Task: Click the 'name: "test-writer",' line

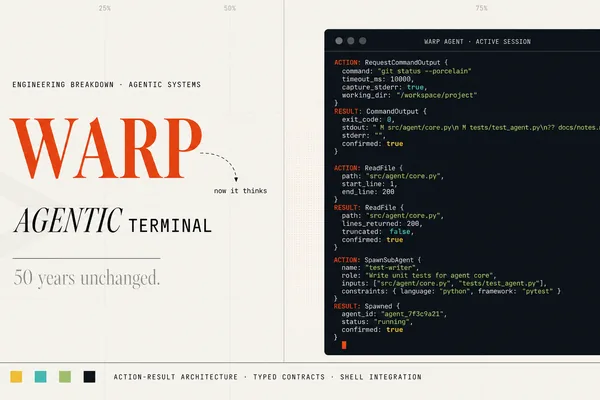Action: tap(380, 268)
